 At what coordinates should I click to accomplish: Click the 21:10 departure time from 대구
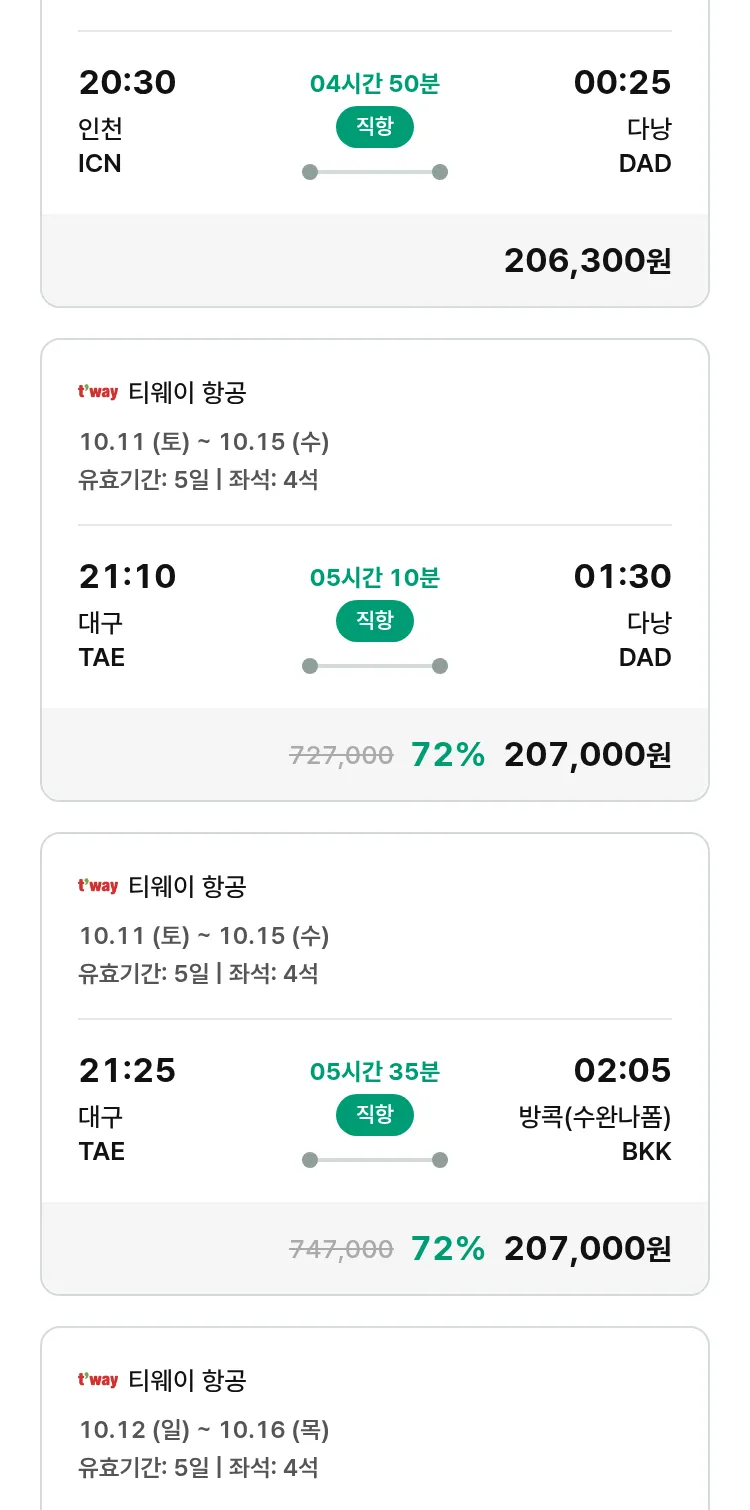pyautogui.click(x=127, y=577)
